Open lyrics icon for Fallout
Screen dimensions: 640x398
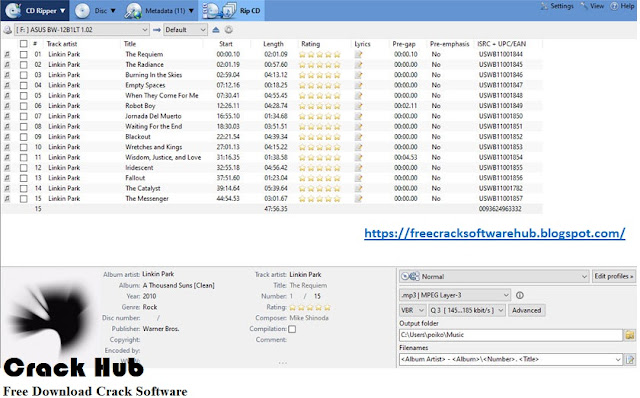point(358,178)
